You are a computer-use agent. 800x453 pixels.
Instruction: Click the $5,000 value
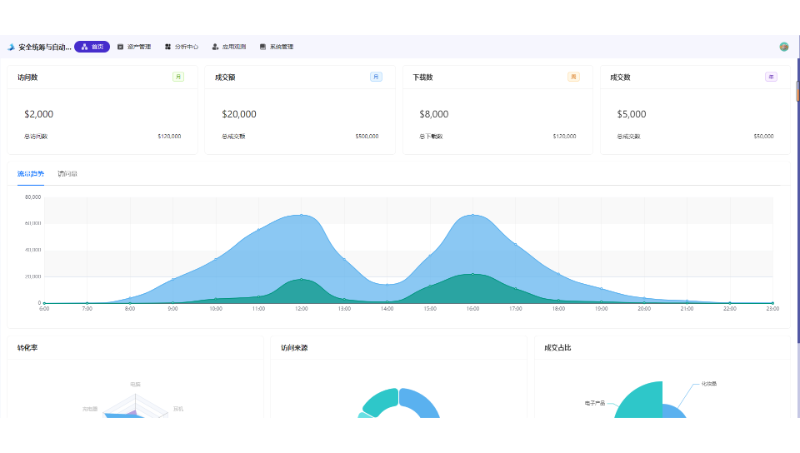[632, 114]
